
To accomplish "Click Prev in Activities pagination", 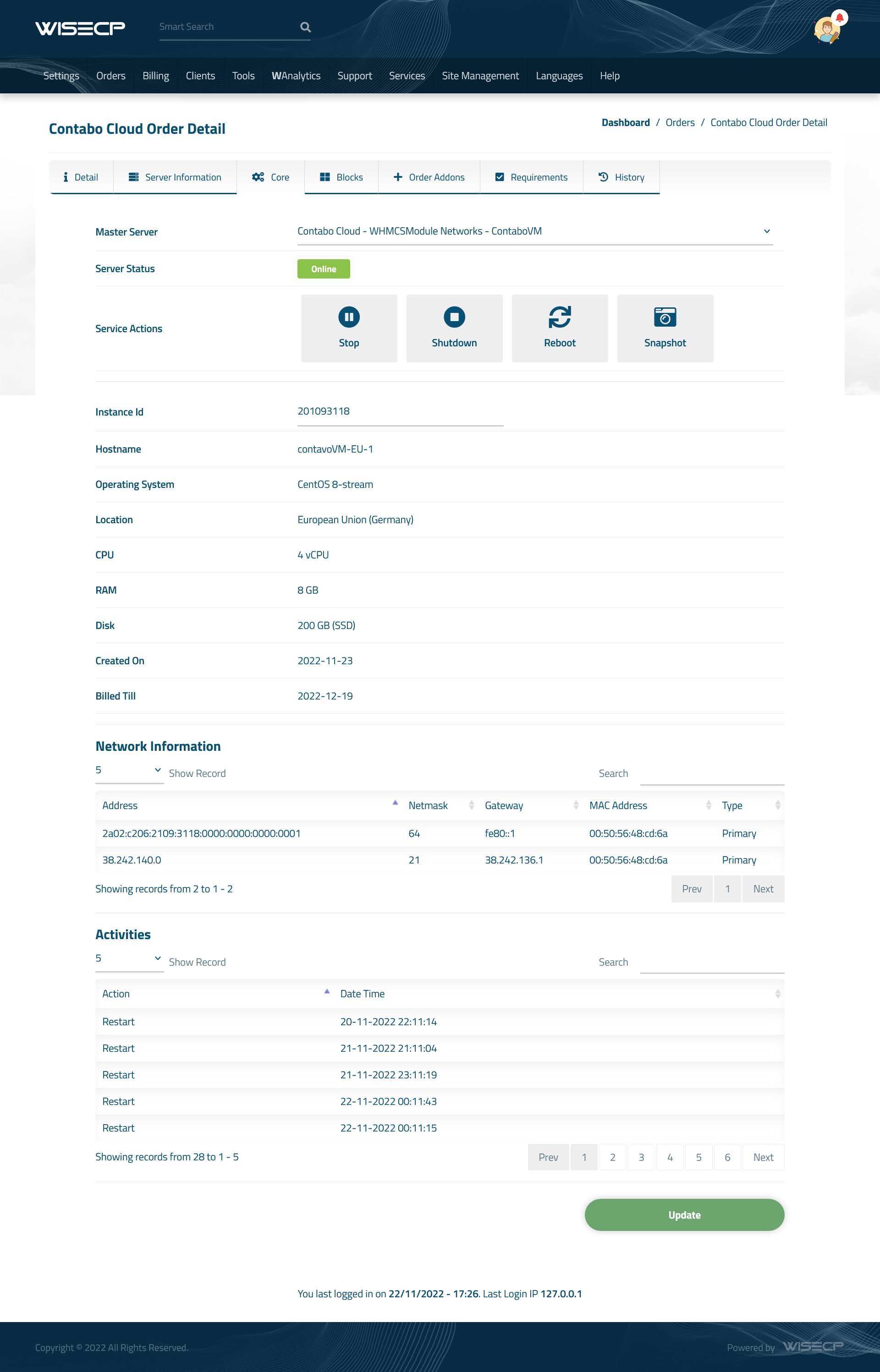I will click(x=549, y=1157).
